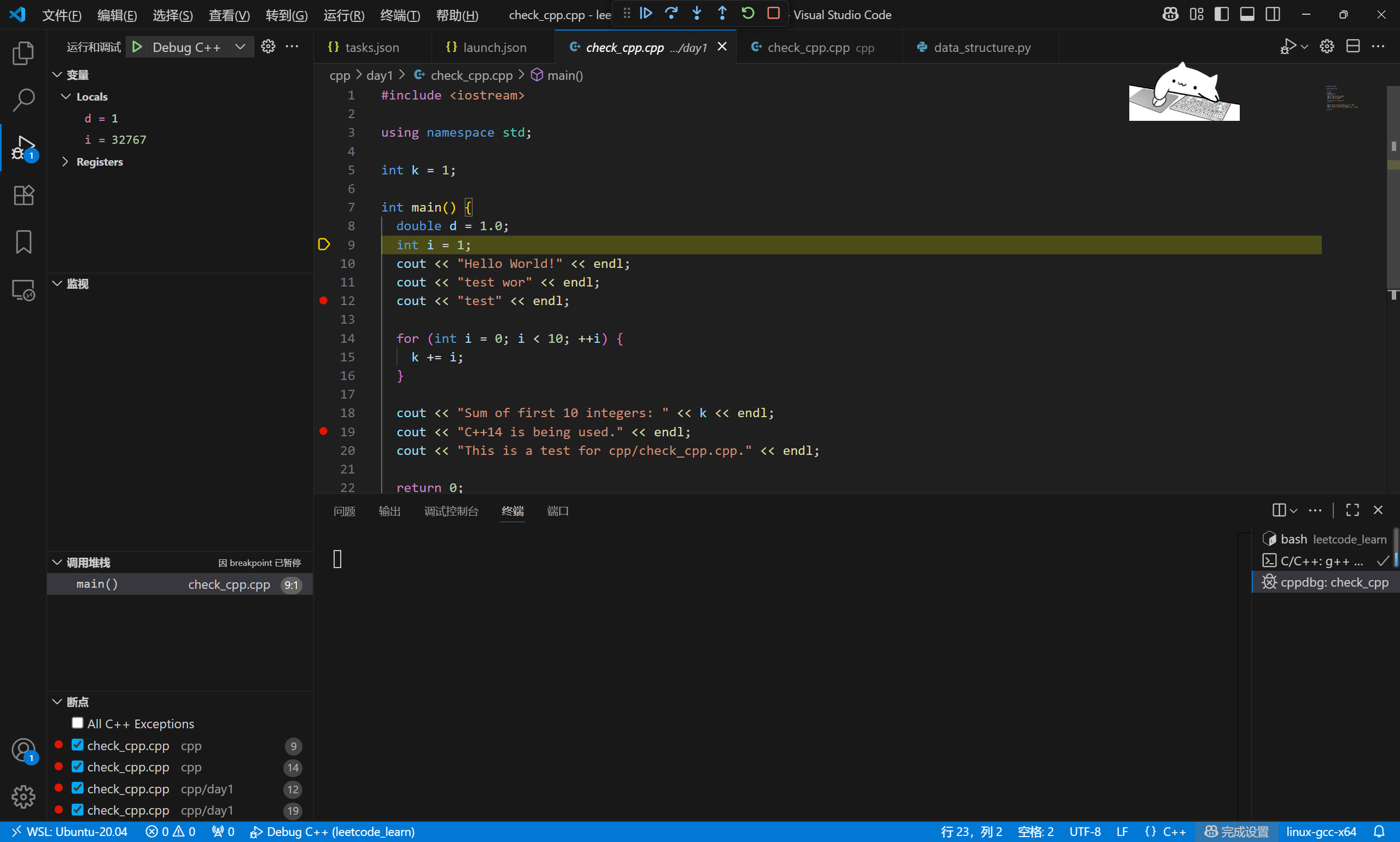This screenshot has height=842, width=1400.
Task: Open Copilot icon in title bar
Action: click(x=1170, y=14)
